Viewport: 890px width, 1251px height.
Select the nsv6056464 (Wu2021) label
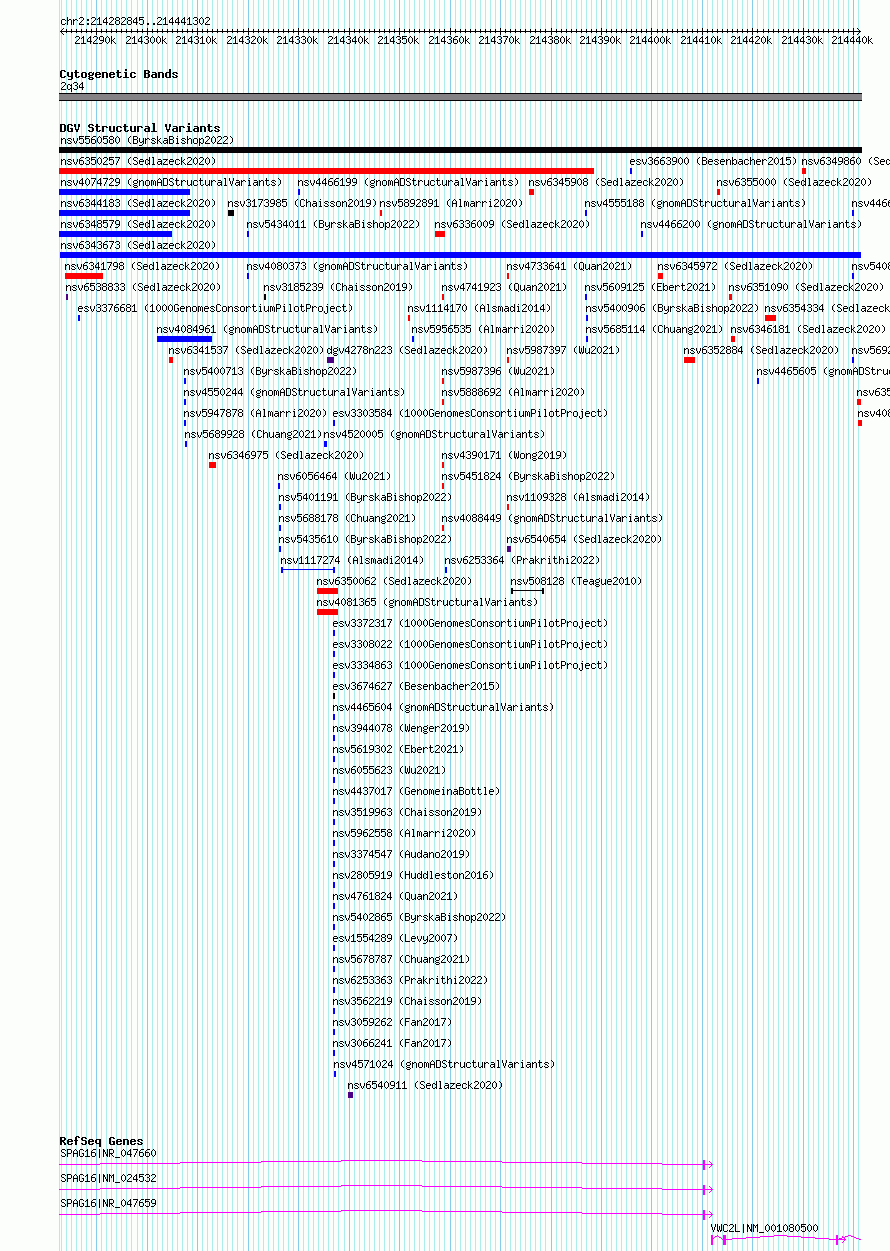(x=335, y=476)
